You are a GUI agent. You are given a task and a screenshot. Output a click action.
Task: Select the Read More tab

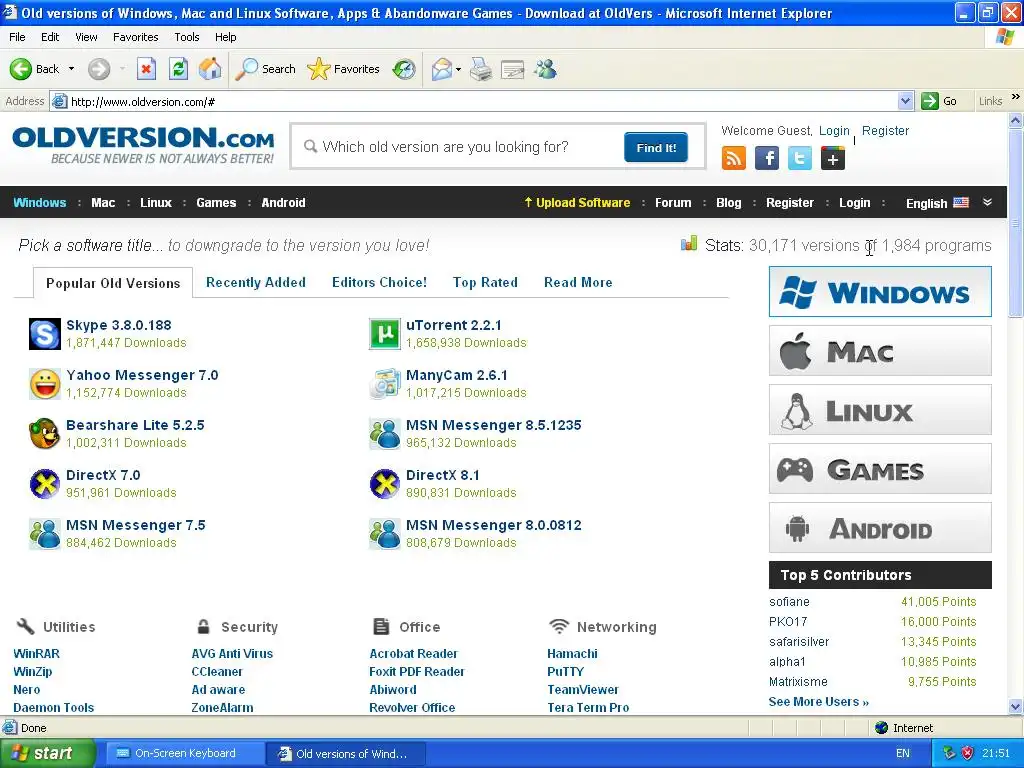(578, 282)
